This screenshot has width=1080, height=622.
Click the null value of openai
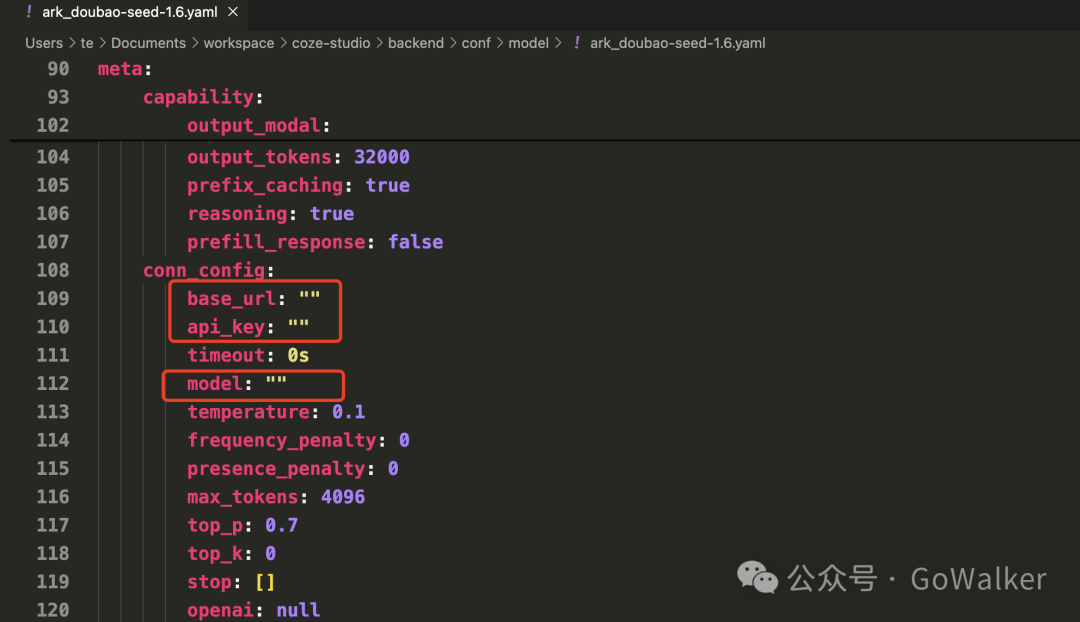click(x=298, y=610)
